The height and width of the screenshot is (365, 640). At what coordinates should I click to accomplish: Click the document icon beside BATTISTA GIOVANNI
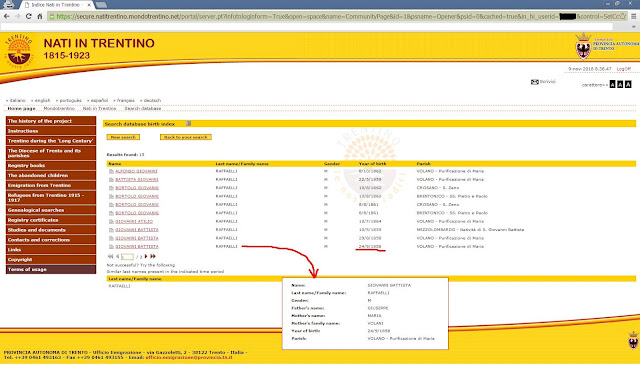[x=111, y=180]
